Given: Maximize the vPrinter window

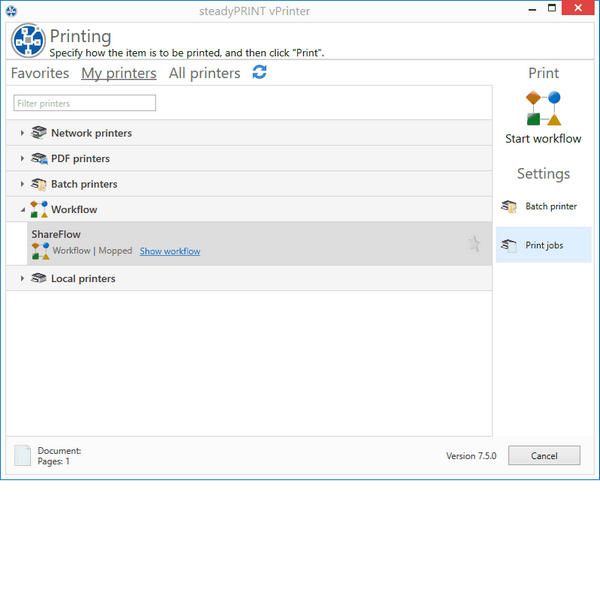Looking at the screenshot, I should tap(552, 8).
